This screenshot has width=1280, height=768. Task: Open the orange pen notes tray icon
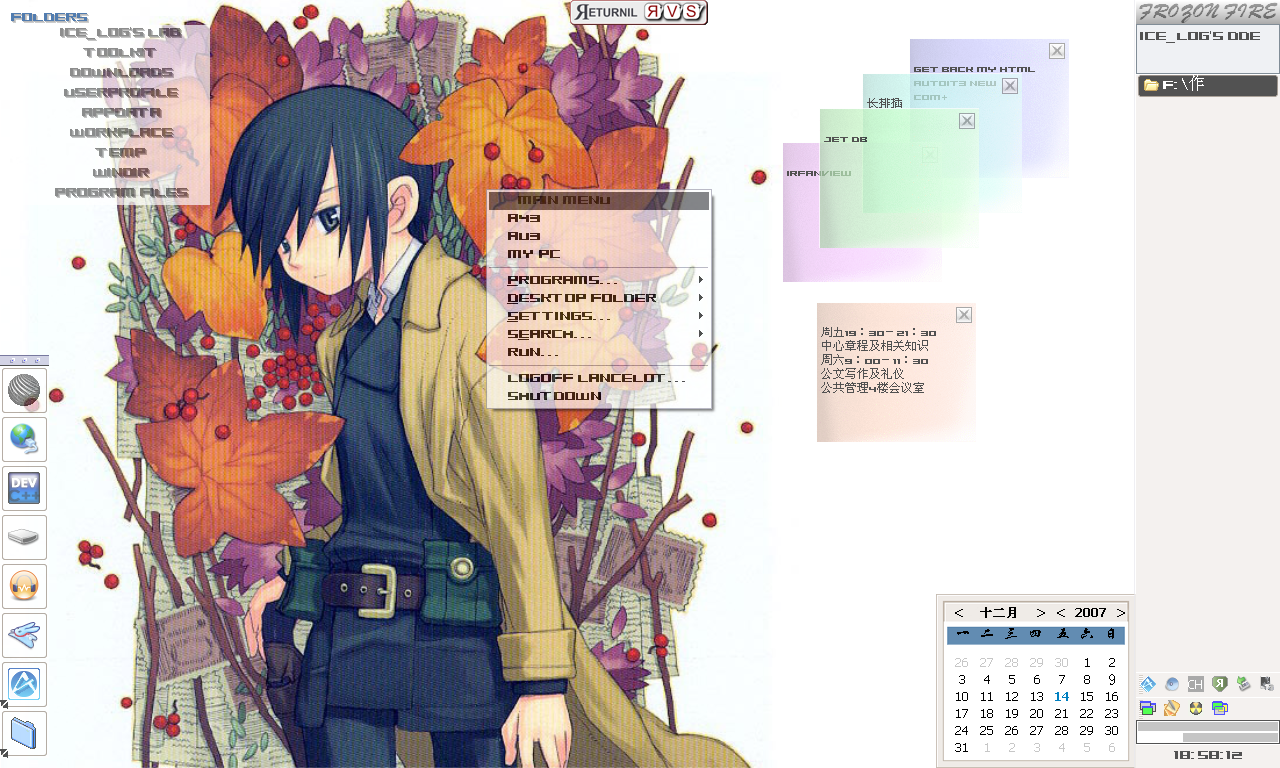point(1172,708)
